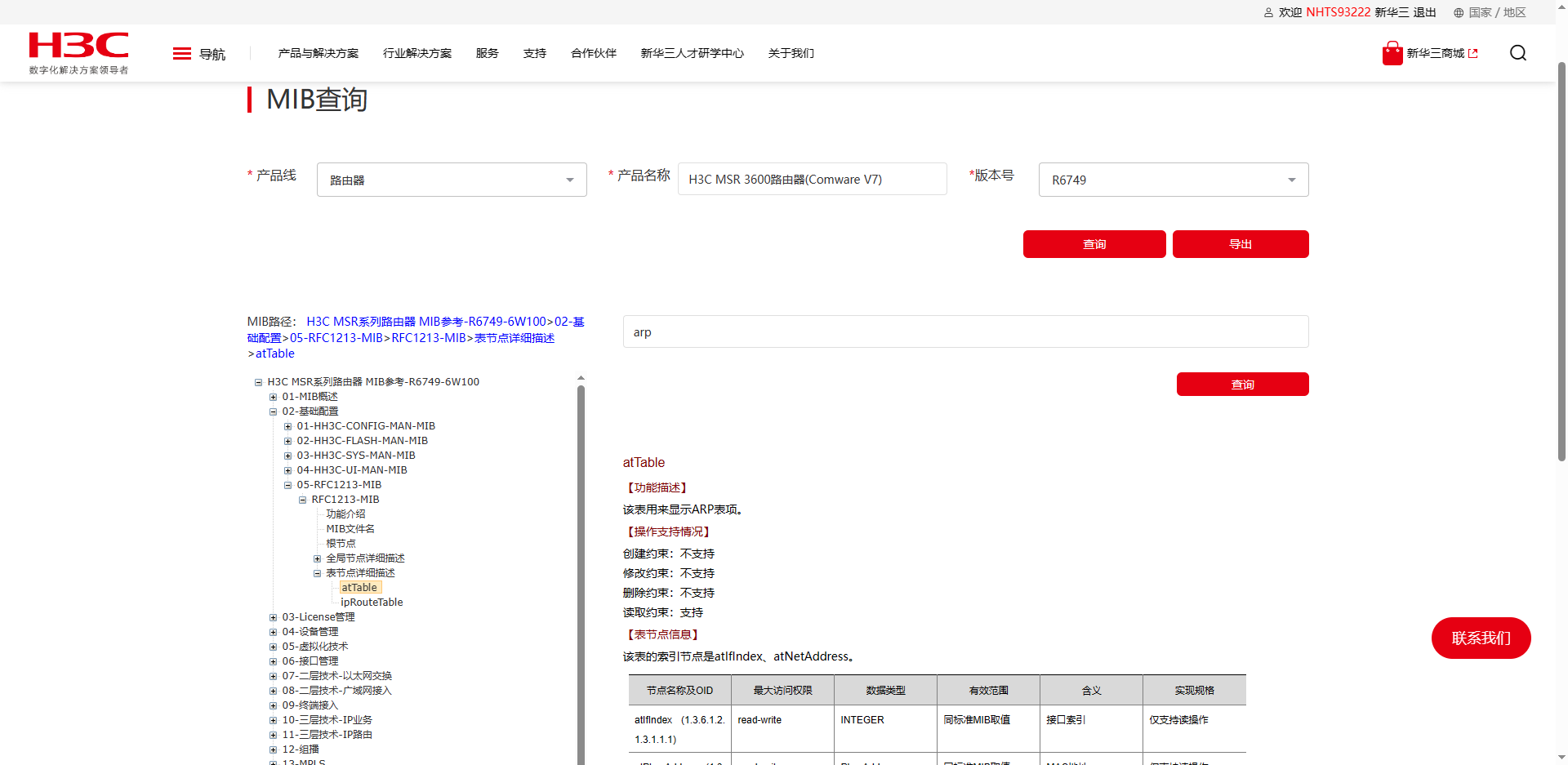Open the 国家 / 地区 selector
Screen dimensions: 1568x765
click(x=1498, y=12)
